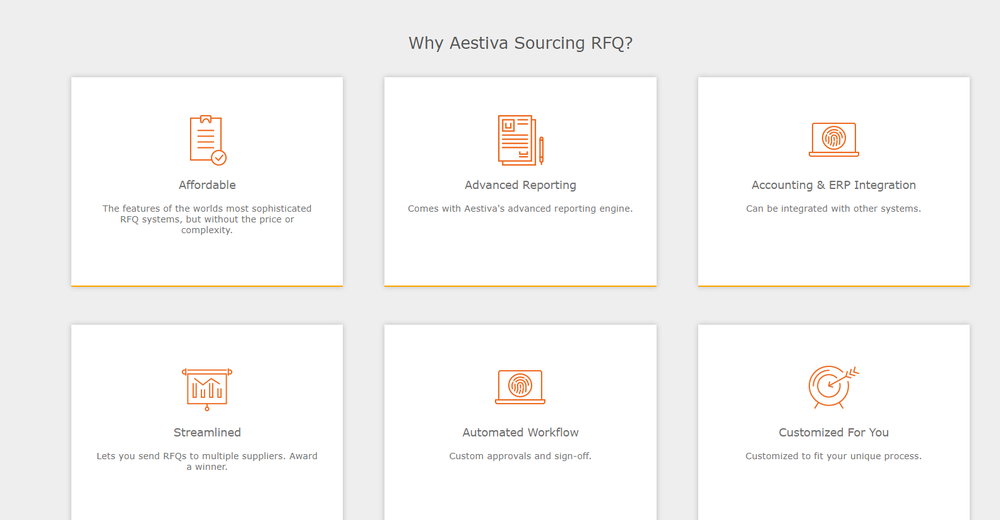Click 'Customized to fit your unique process.'

pyautogui.click(x=834, y=456)
